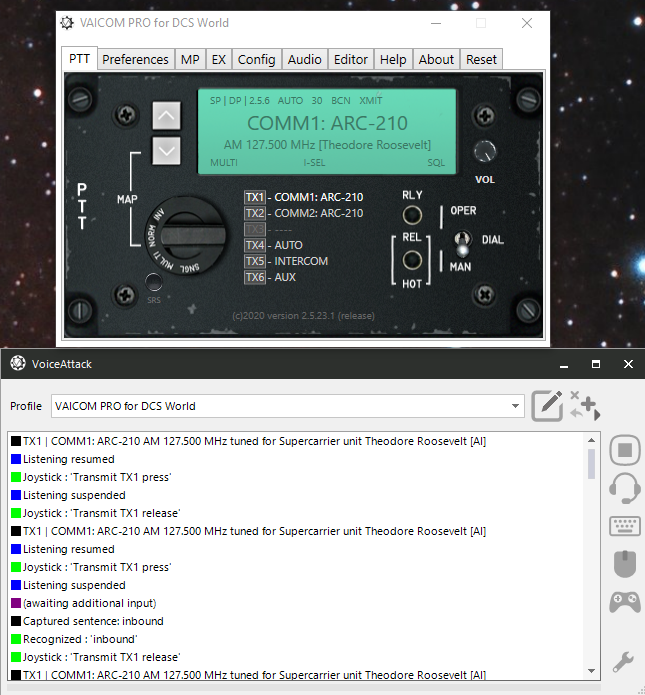This screenshot has height=695, width=645.
Task: Open the Reset tab
Action: click(x=481, y=59)
